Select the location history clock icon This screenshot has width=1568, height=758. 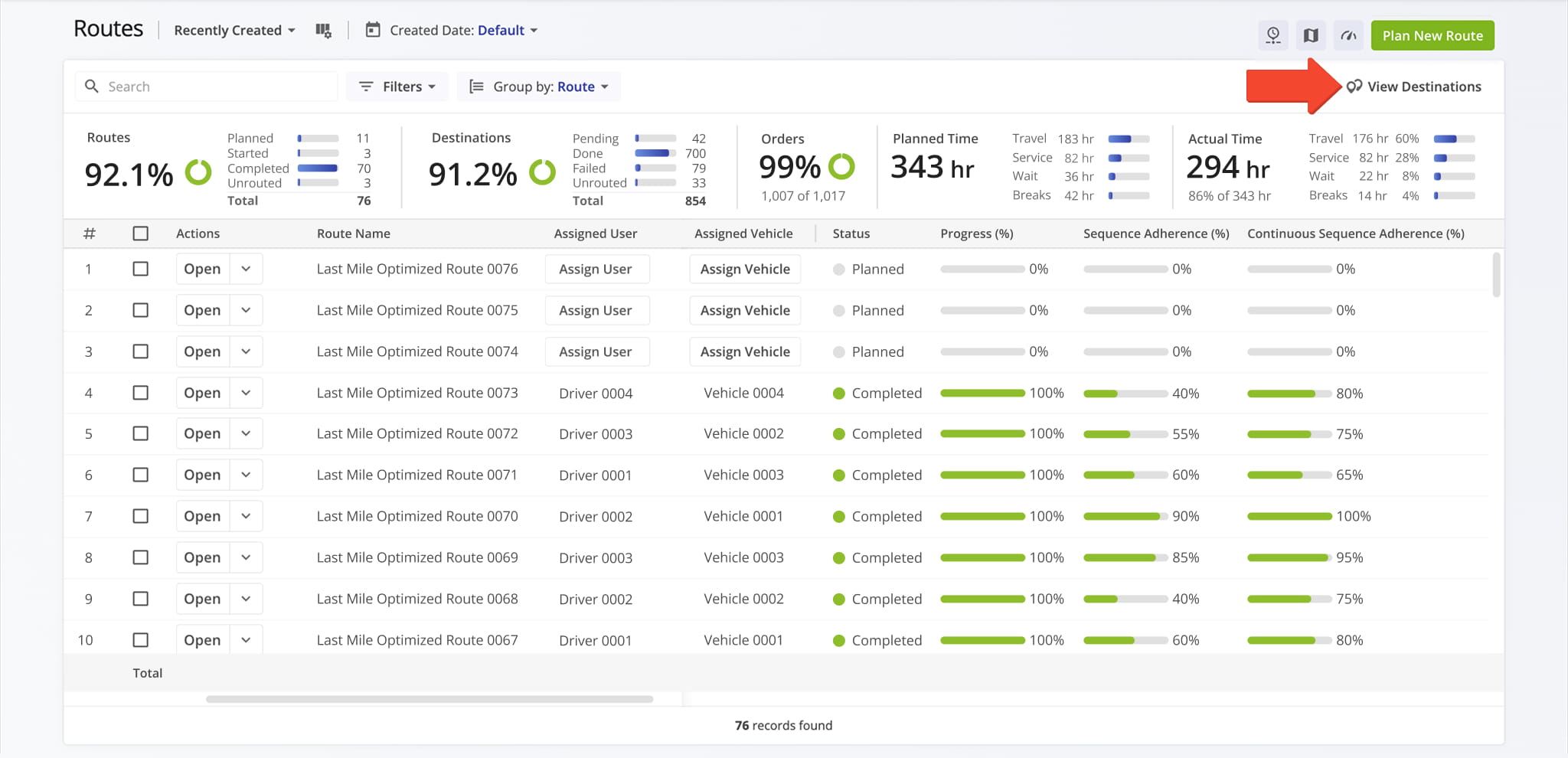(x=1273, y=35)
